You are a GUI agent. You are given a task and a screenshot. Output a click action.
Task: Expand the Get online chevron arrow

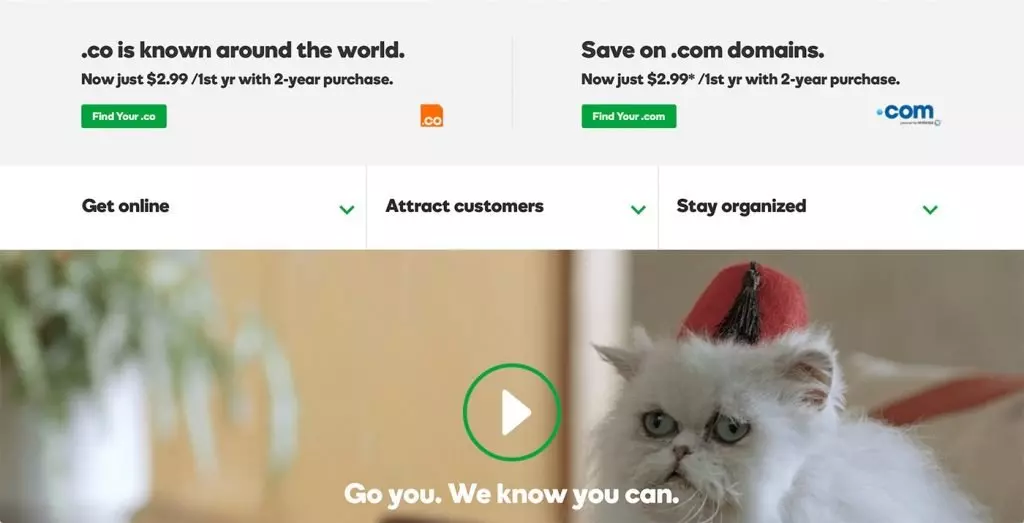point(347,210)
